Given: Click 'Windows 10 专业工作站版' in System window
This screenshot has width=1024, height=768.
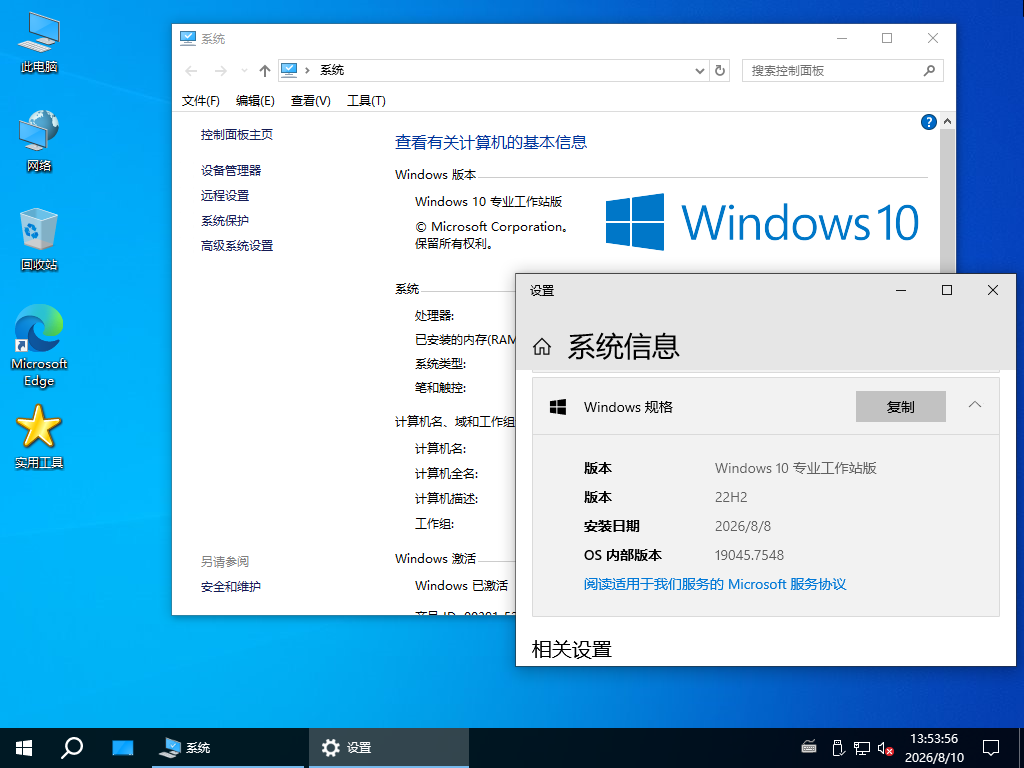Looking at the screenshot, I should (x=488, y=202).
